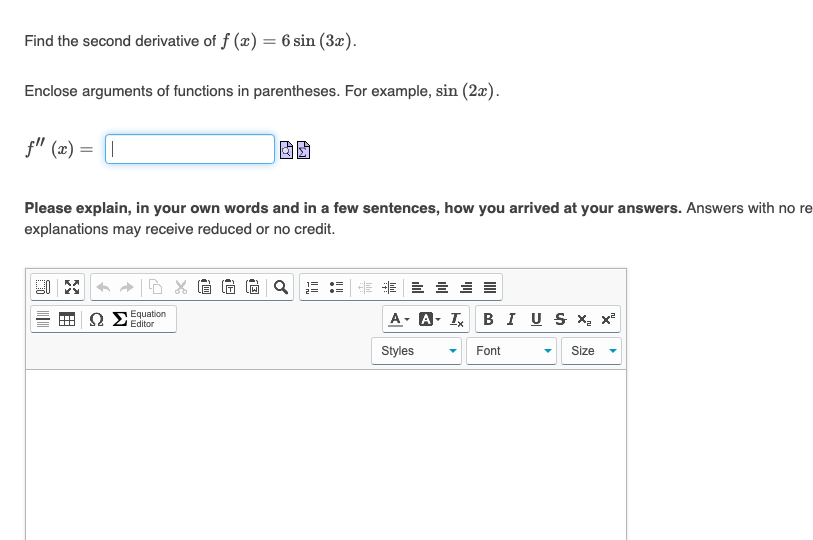Toggle subscript formatting

pyautogui.click(x=584, y=319)
